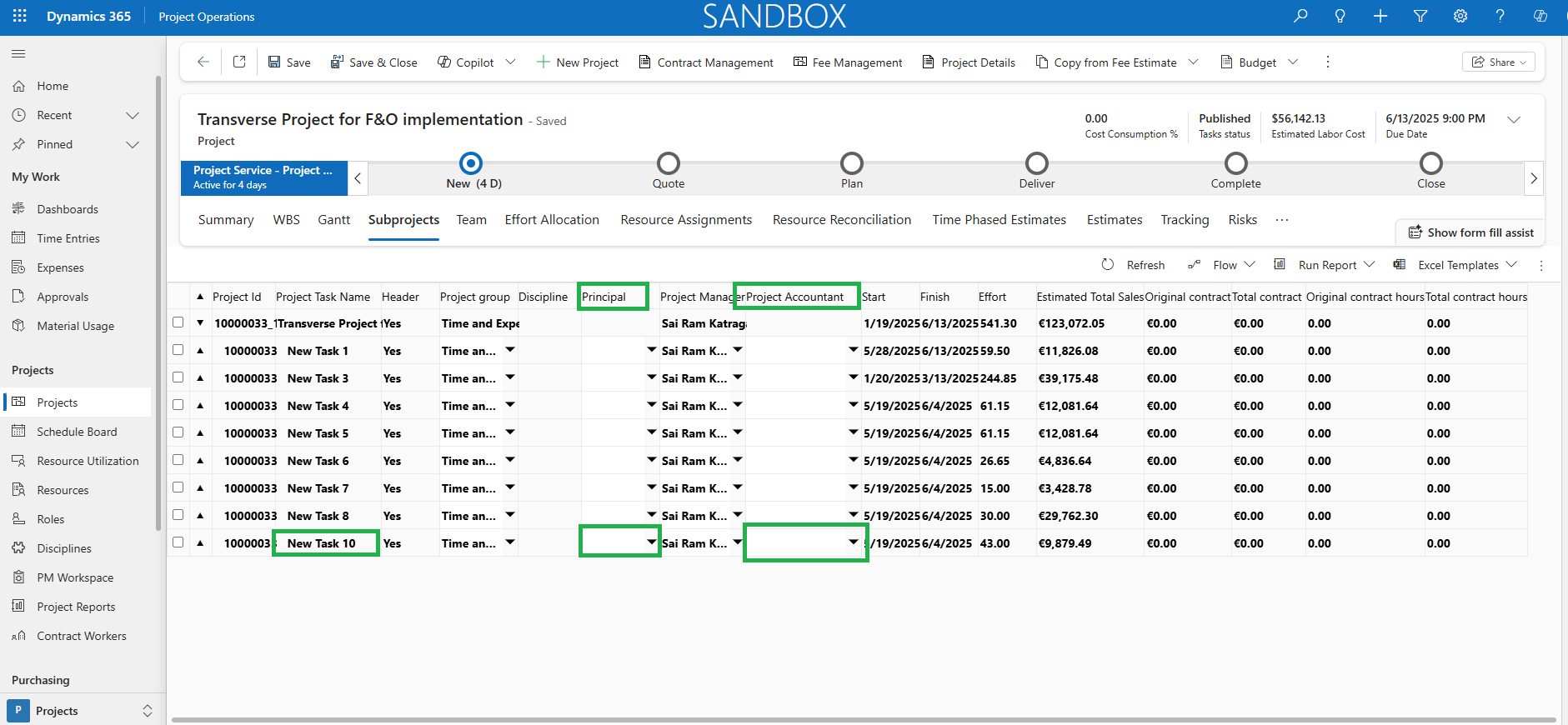Click the advanced filter funnel icon
The height and width of the screenshot is (725, 1568).
(x=1420, y=16)
